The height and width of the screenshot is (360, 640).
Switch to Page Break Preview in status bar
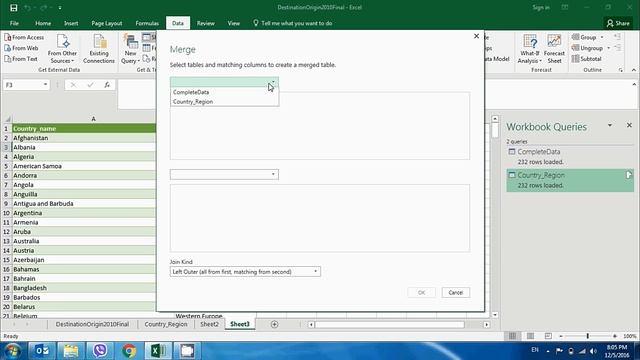548,336
